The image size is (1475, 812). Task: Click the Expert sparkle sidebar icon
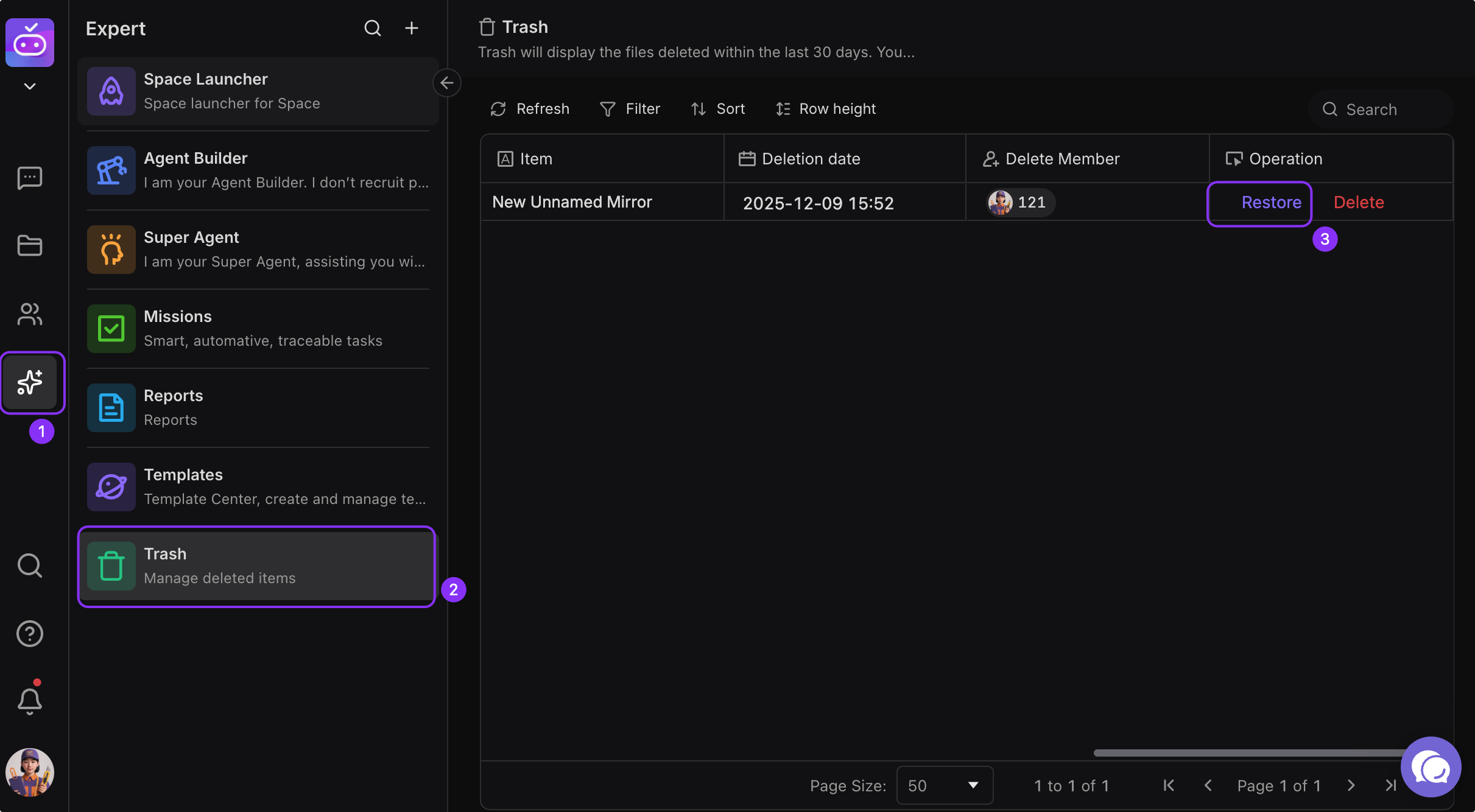[30, 382]
